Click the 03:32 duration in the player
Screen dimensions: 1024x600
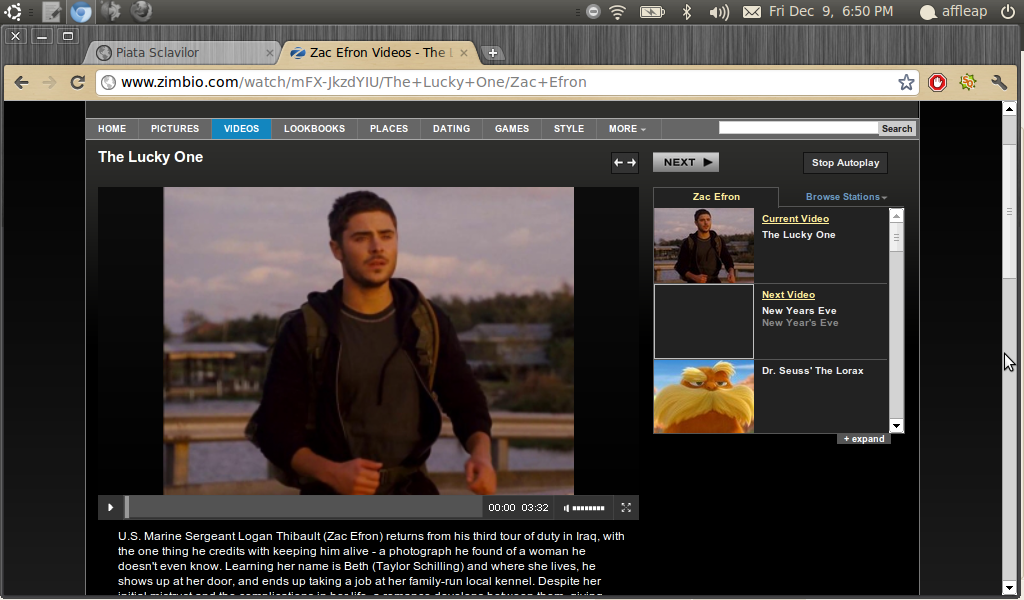pyautogui.click(x=535, y=508)
